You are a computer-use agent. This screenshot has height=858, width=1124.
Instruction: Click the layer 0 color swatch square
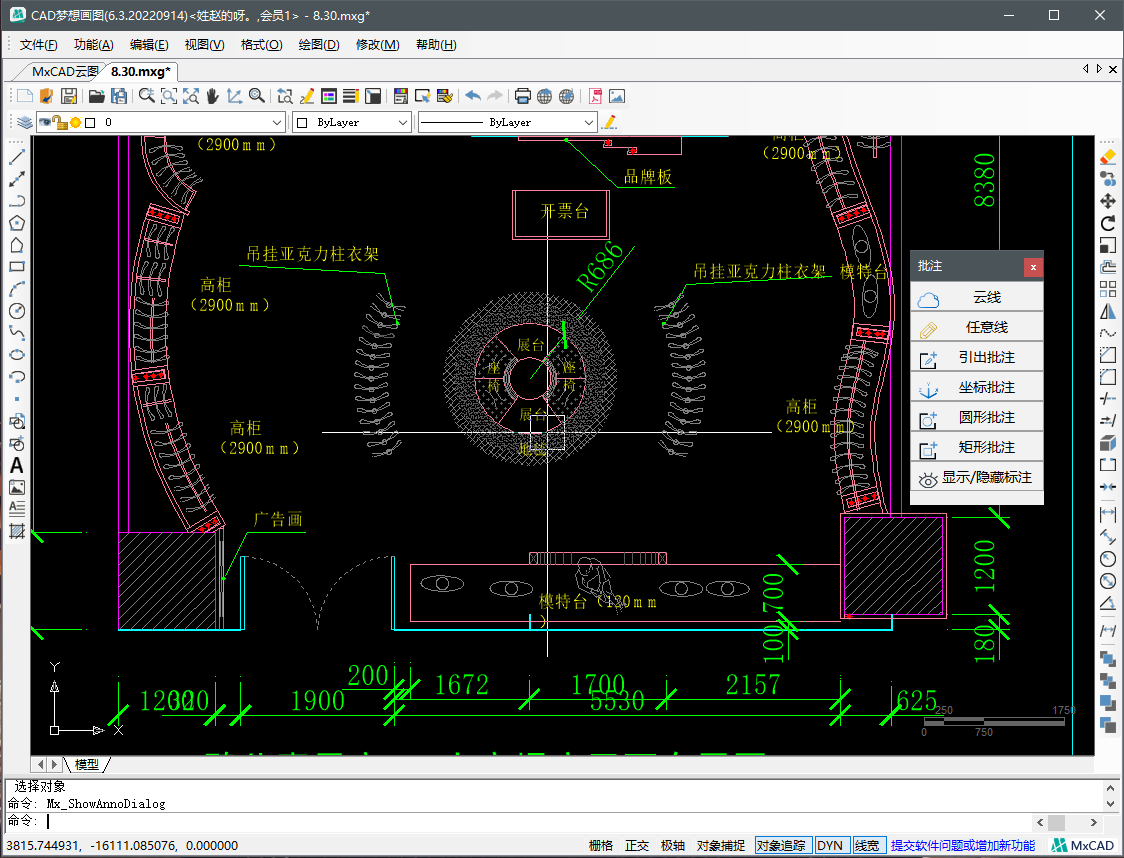point(90,123)
